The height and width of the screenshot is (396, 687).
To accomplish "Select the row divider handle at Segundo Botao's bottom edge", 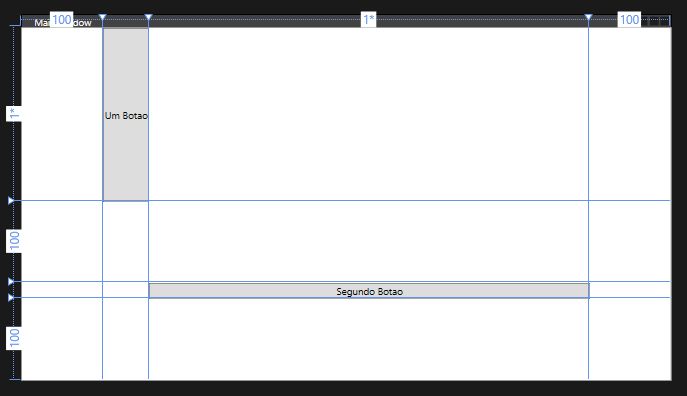I will [11, 297].
